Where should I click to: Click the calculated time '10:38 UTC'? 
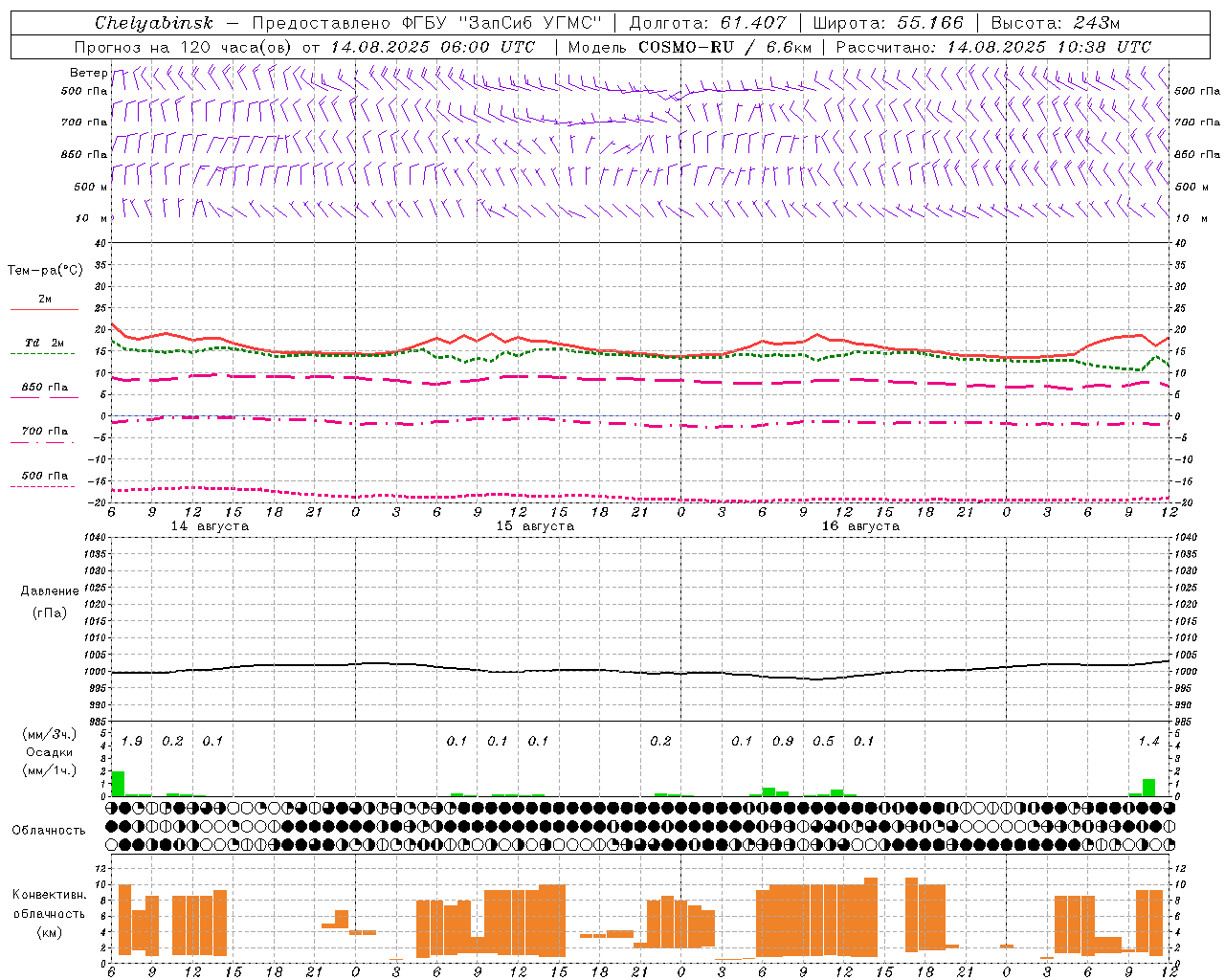[1104, 47]
